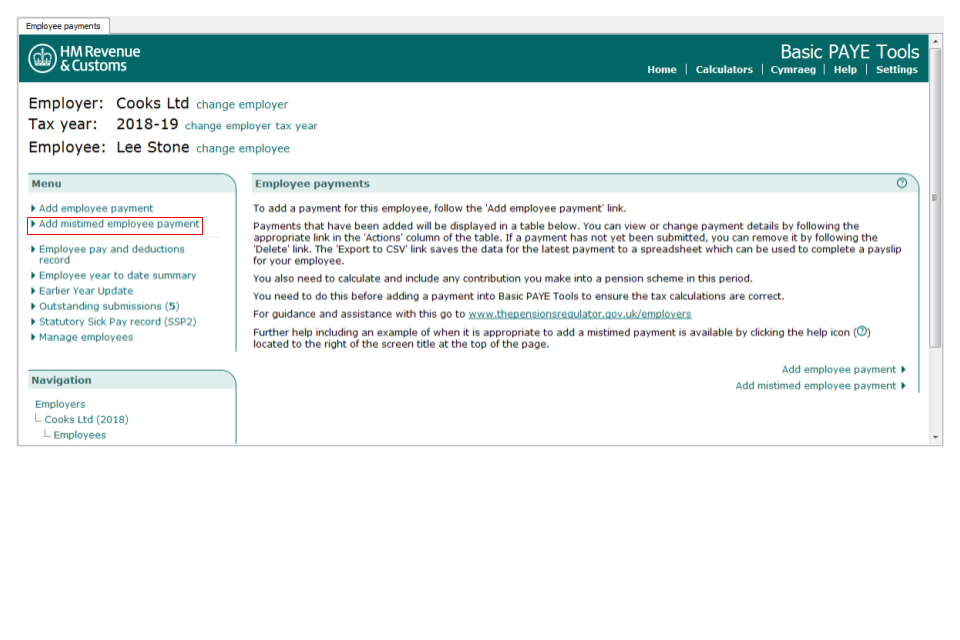This screenshot has width=960, height=640.
Task: Click the HM Revenue & Customs crown logo
Action: pos(42,59)
